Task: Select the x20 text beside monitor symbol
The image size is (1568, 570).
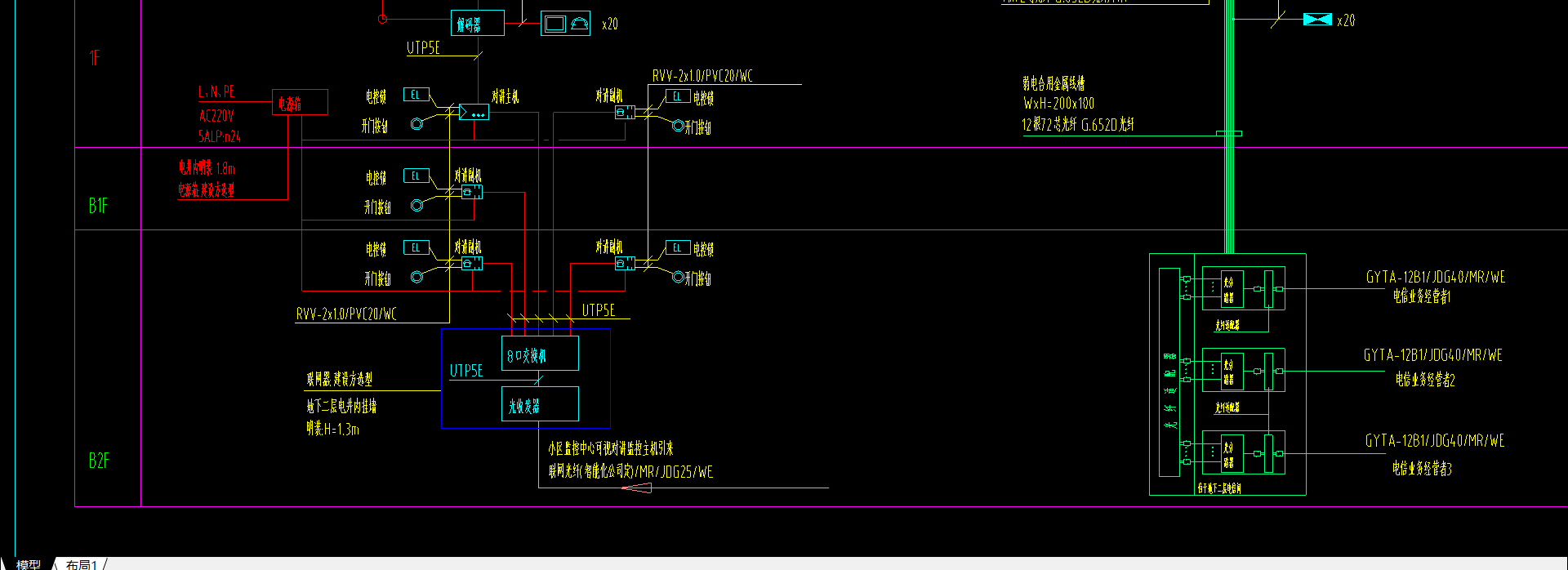Action: pyautogui.click(x=610, y=24)
